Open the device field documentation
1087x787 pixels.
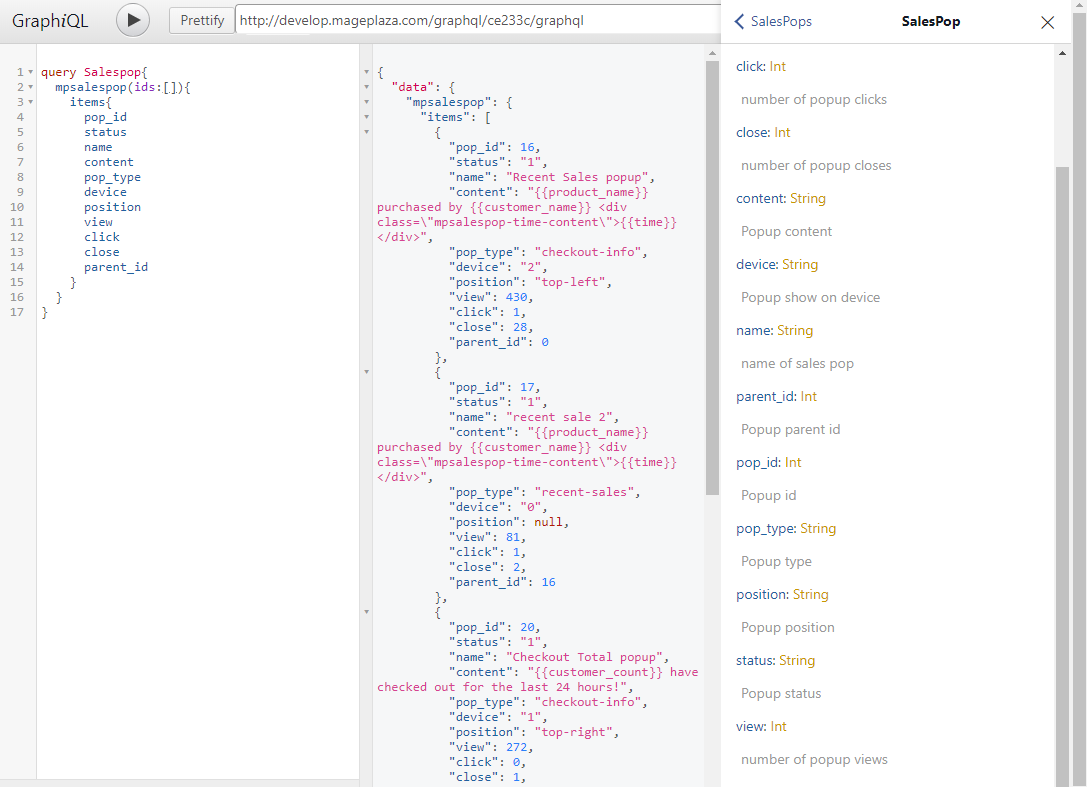click(x=756, y=264)
